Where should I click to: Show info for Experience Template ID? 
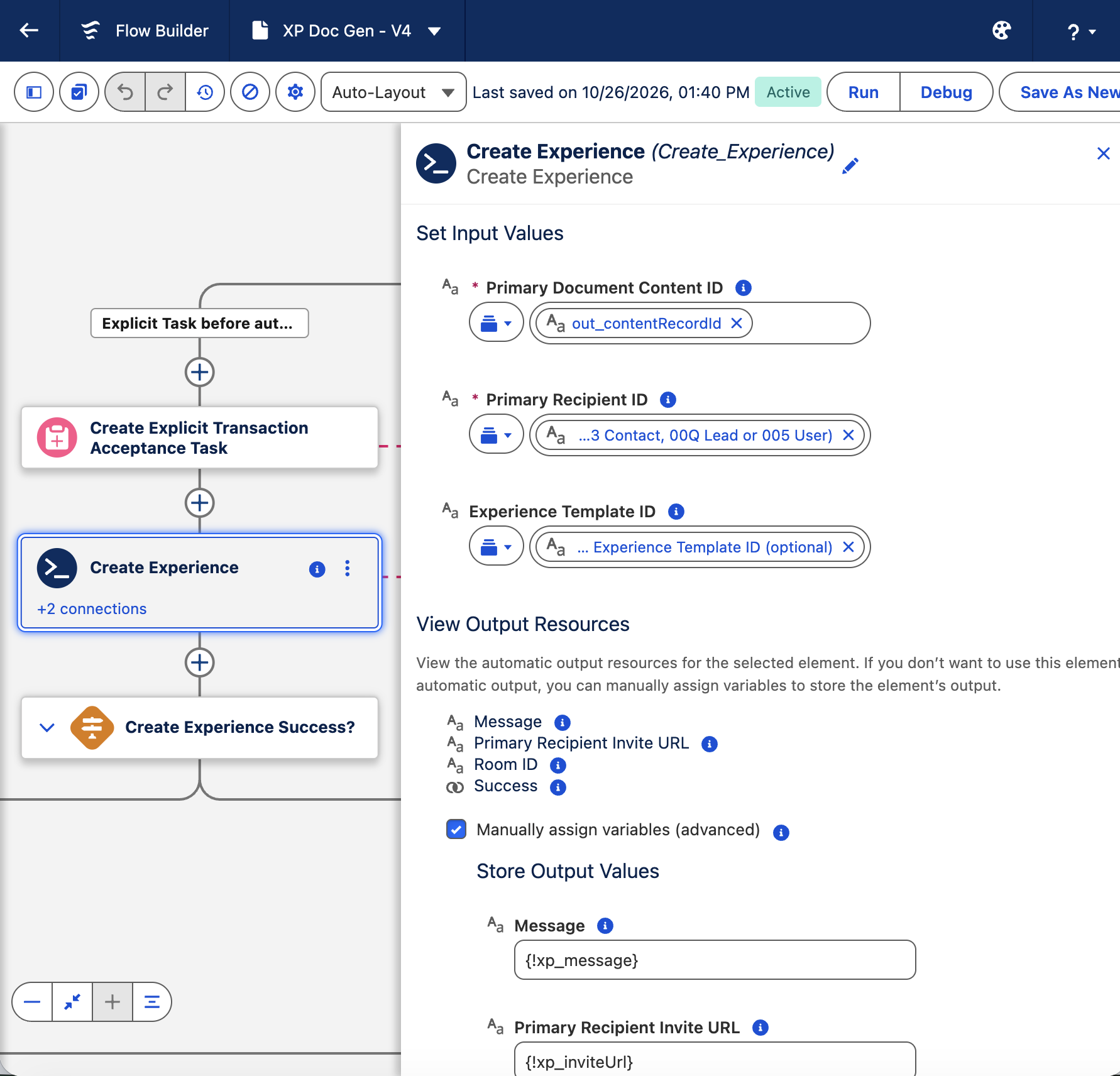click(676, 512)
